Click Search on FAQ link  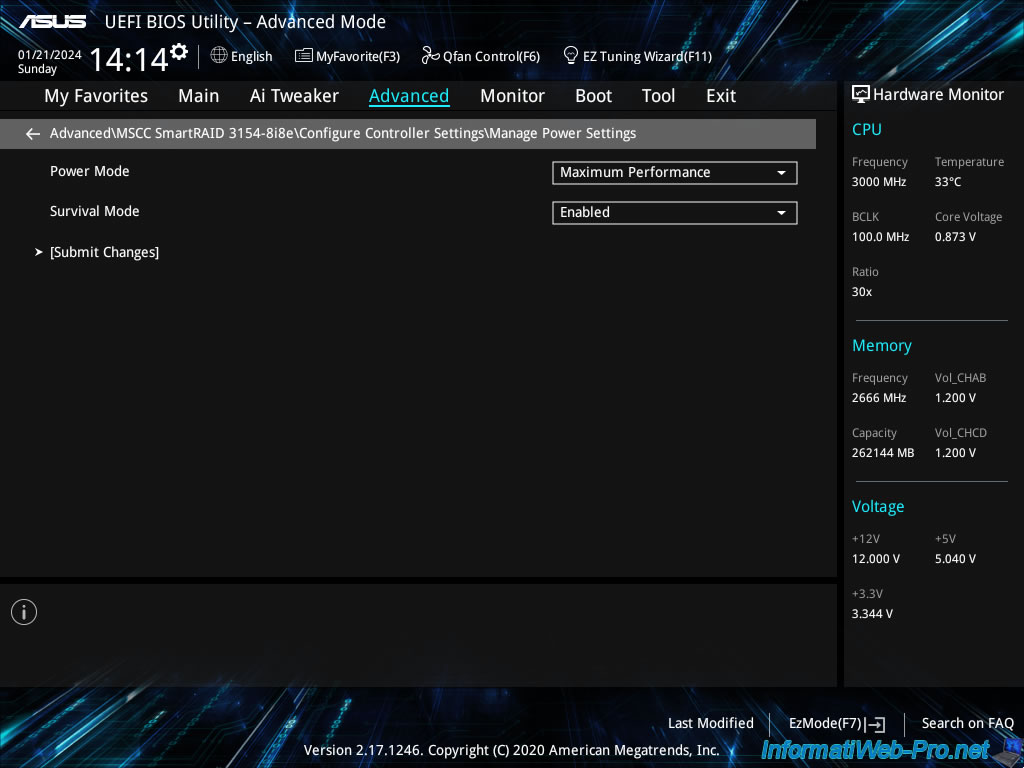tap(967, 723)
